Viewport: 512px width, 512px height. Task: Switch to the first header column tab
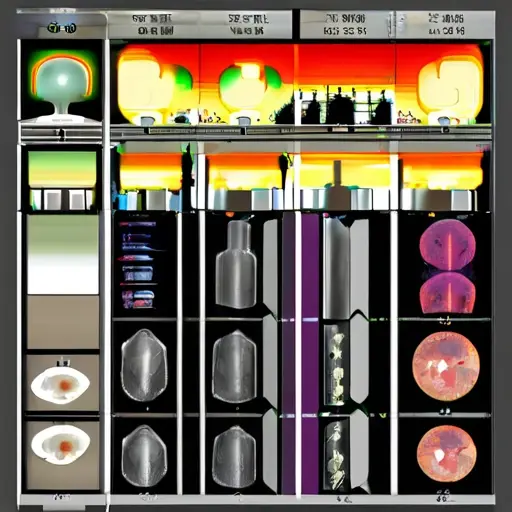[153, 24]
